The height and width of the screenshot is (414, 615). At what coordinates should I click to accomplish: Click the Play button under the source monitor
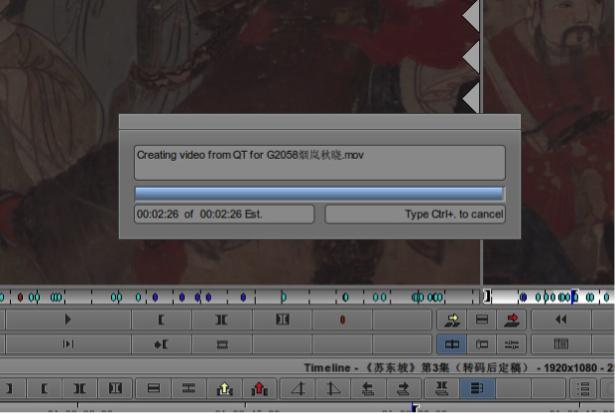[68, 320]
